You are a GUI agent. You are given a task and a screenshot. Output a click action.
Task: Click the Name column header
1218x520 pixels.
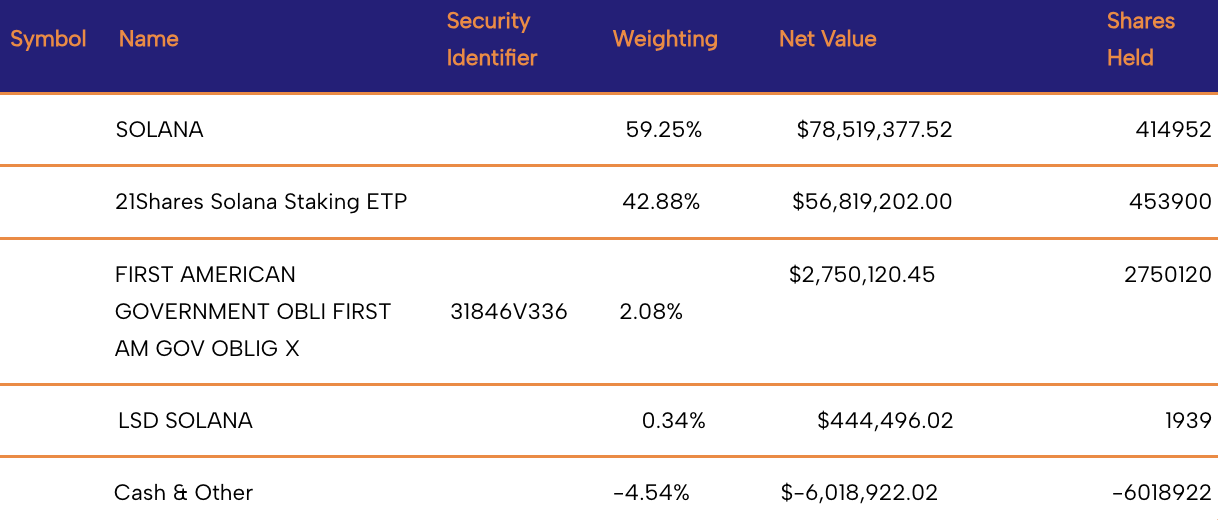[x=148, y=39]
